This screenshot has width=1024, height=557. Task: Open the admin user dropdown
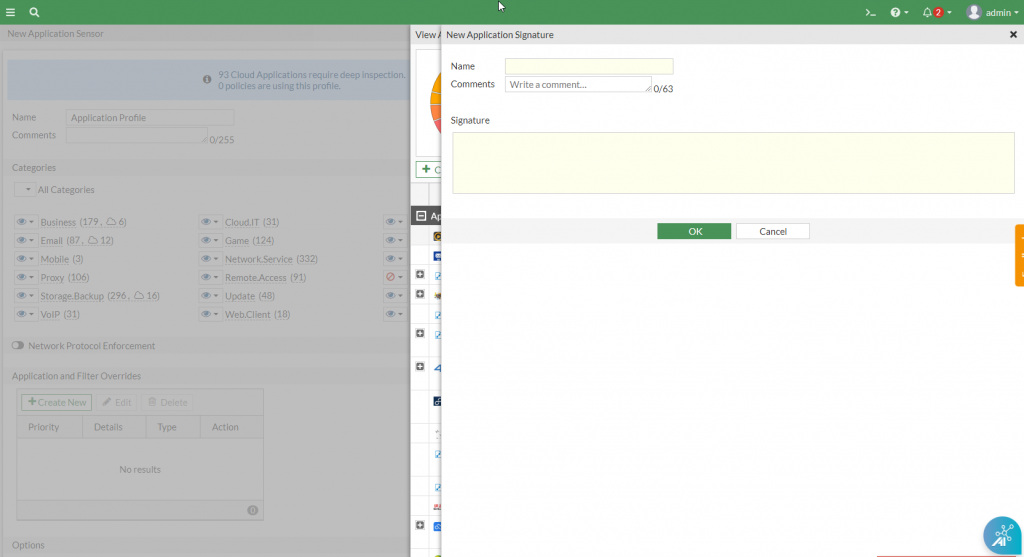[988, 12]
